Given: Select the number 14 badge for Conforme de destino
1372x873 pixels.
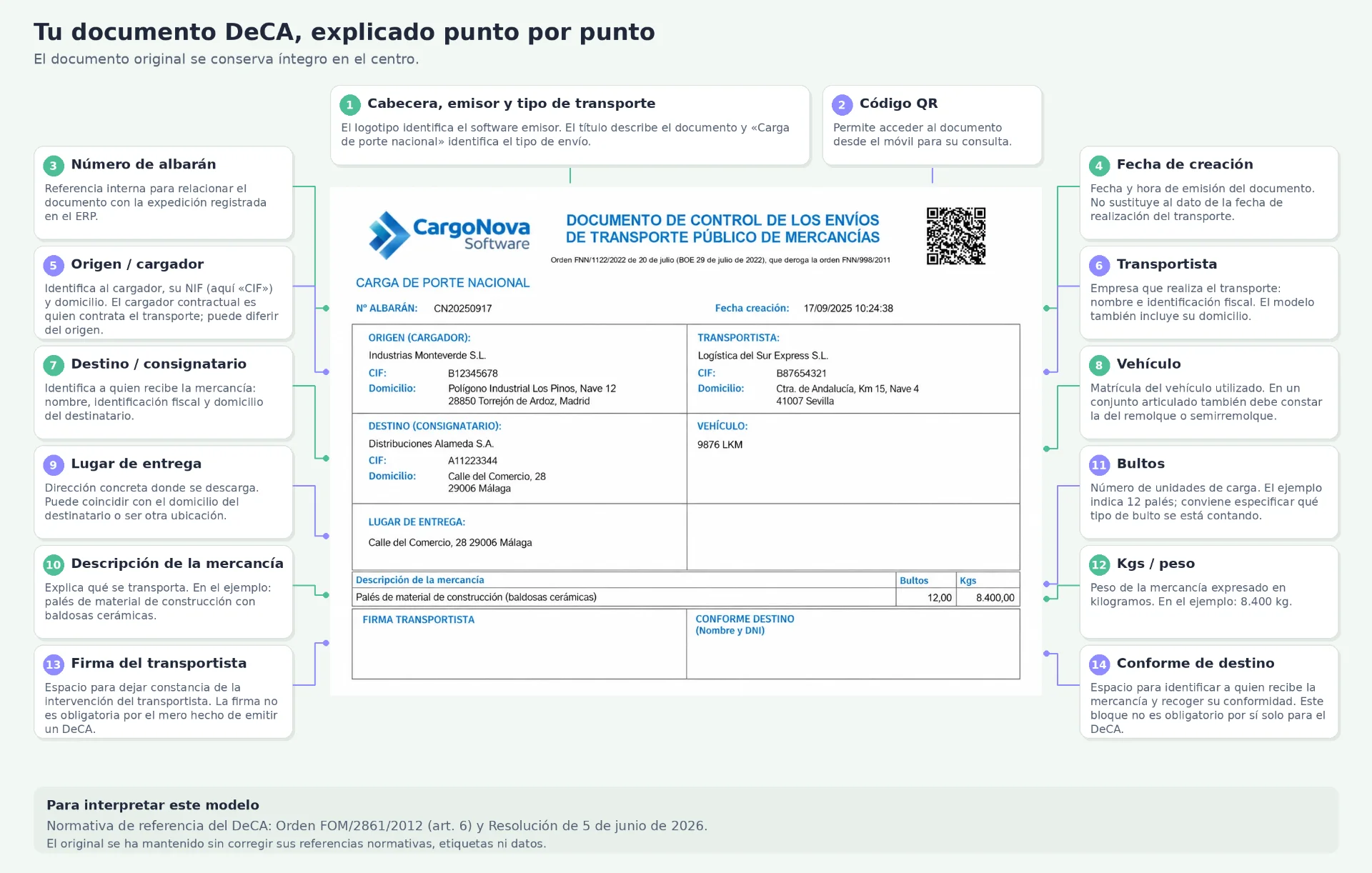Looking at the screenshot, I should 1099,665.
